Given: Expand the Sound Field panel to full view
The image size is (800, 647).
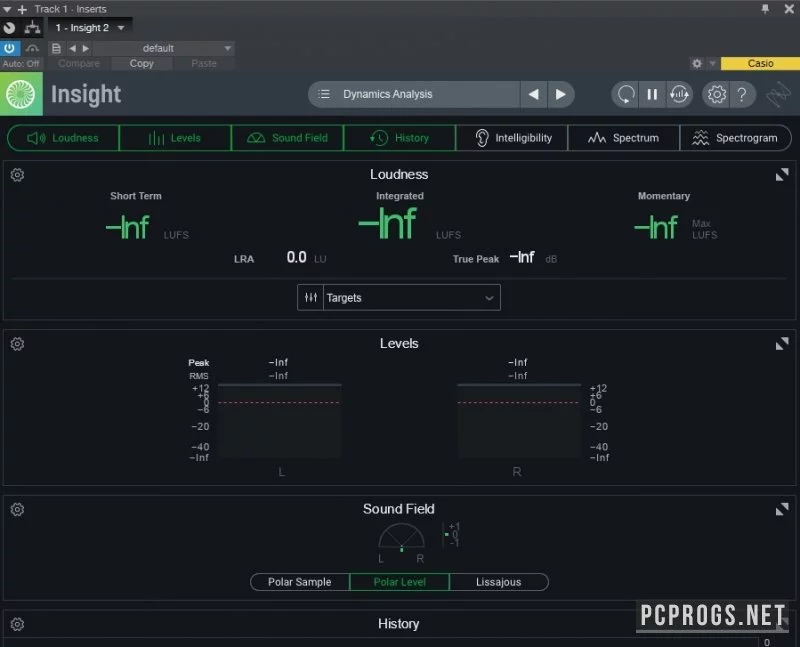Looking at the screenshot, I should pyautogui.click(x=782, y=509).
